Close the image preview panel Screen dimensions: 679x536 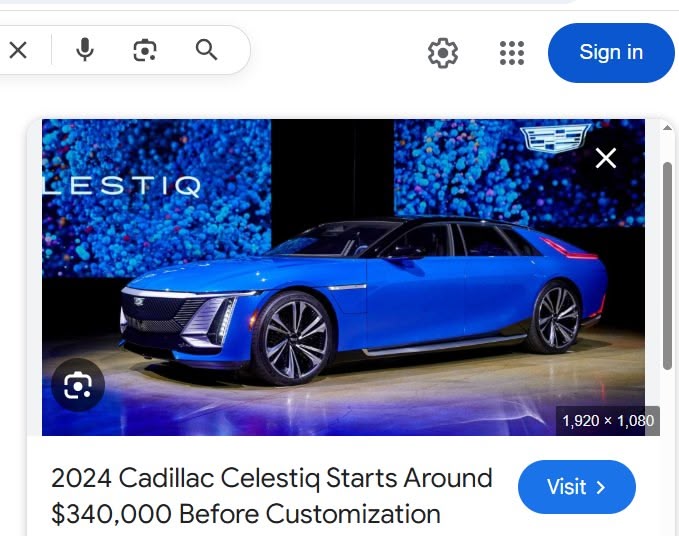(606, 158)
